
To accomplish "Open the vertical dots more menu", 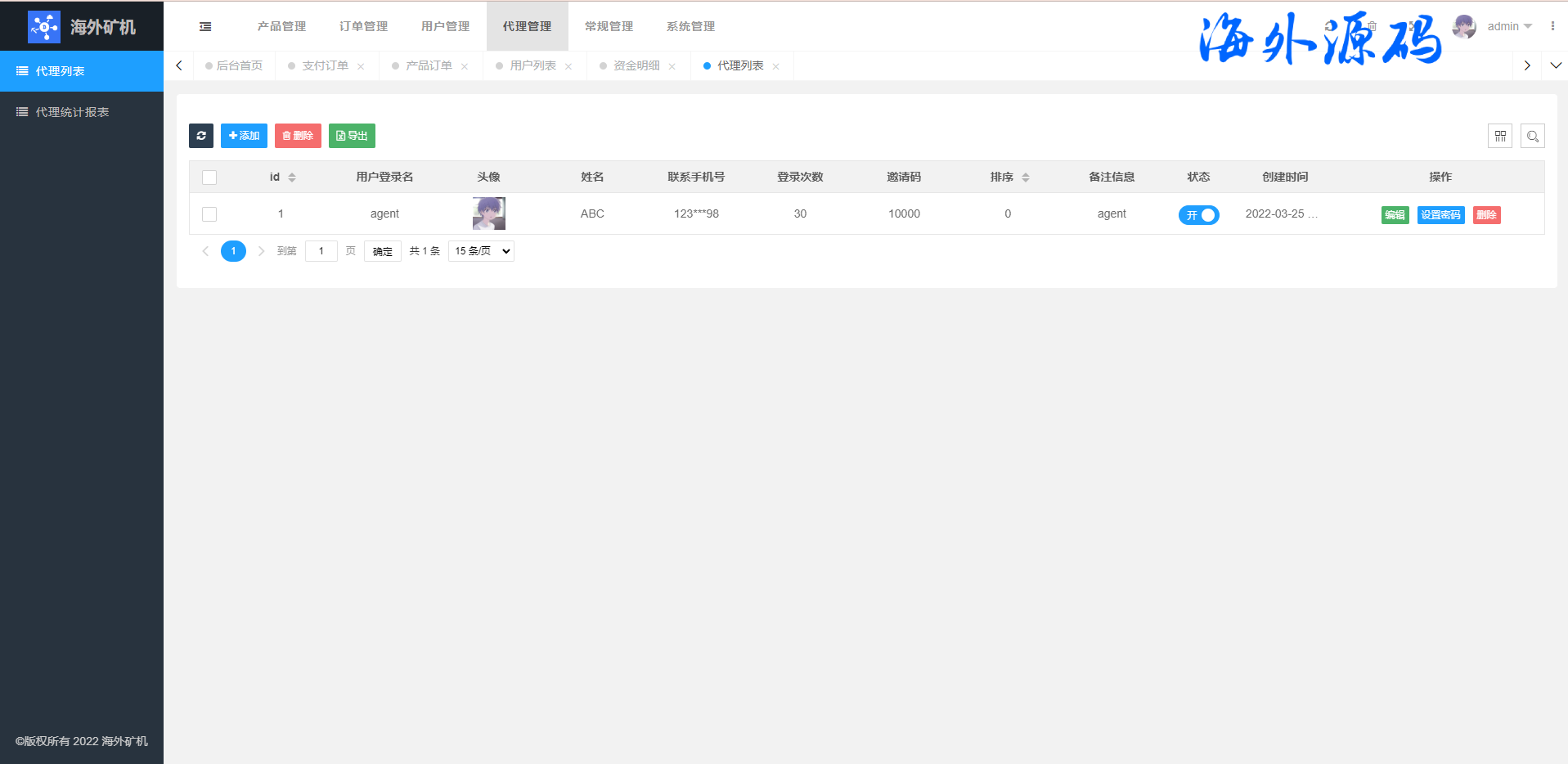I will (x=1552, y=26).
